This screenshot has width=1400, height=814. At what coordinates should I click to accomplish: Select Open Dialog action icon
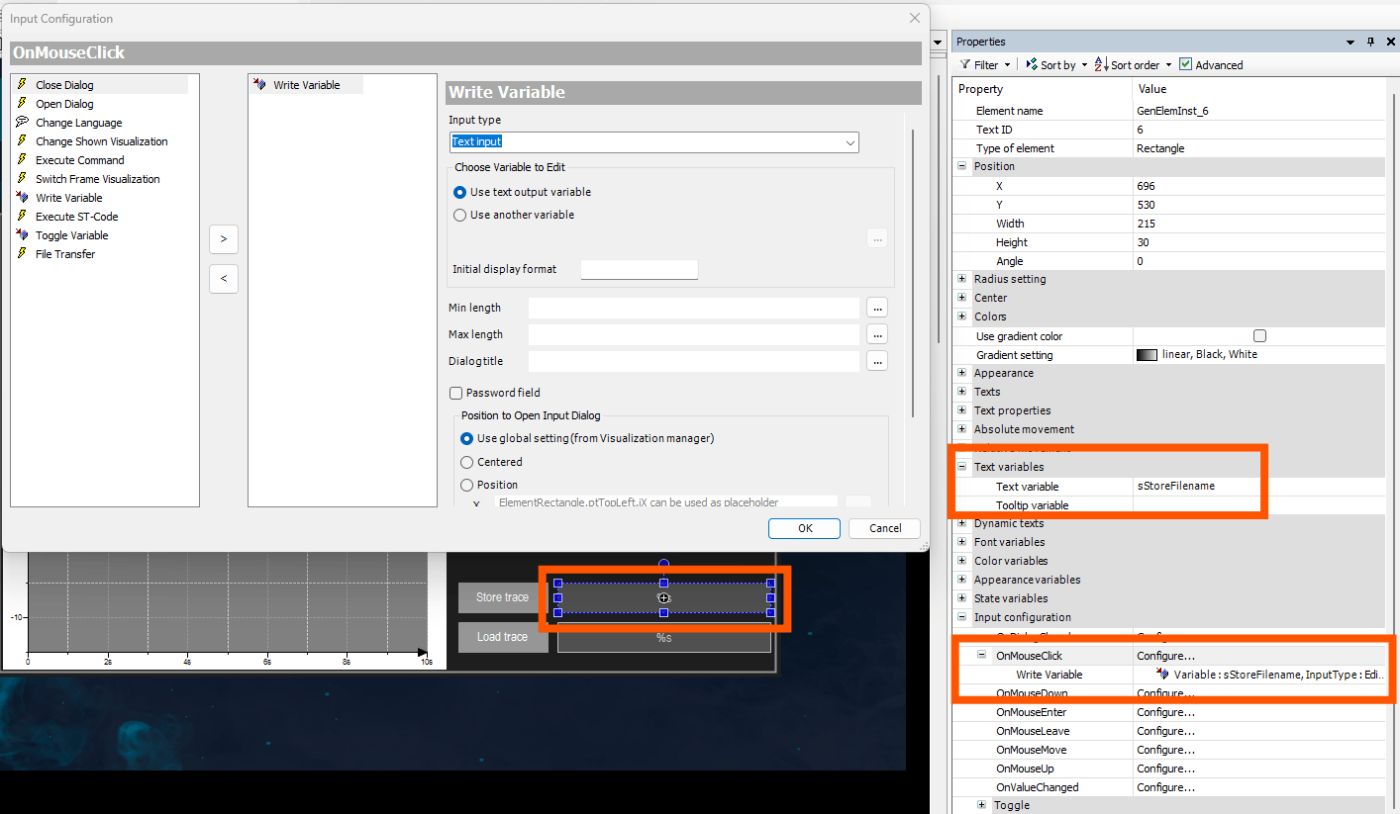coord(21,104)
